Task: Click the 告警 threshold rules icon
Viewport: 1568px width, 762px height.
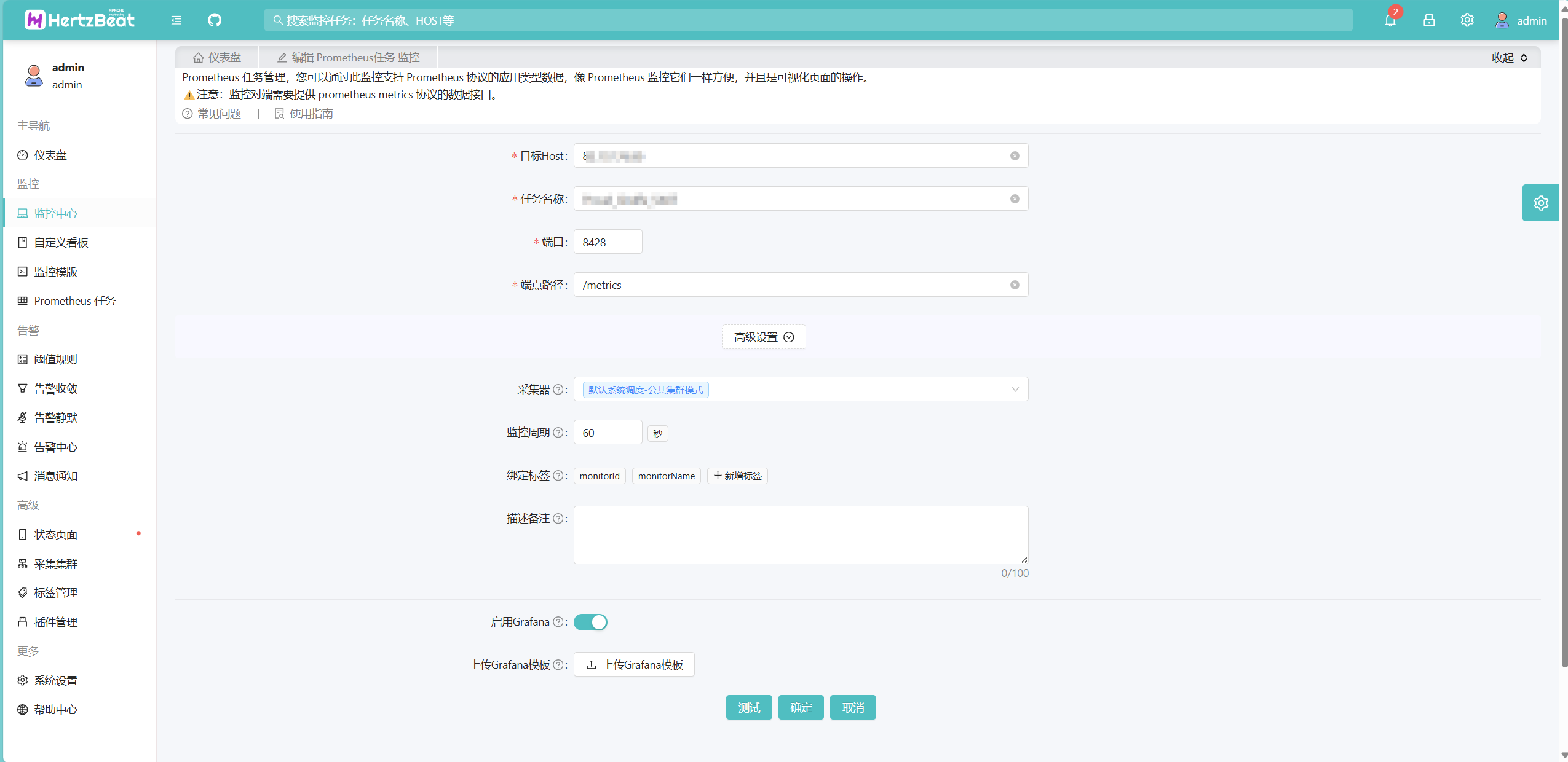Action: tap(22, 359)
